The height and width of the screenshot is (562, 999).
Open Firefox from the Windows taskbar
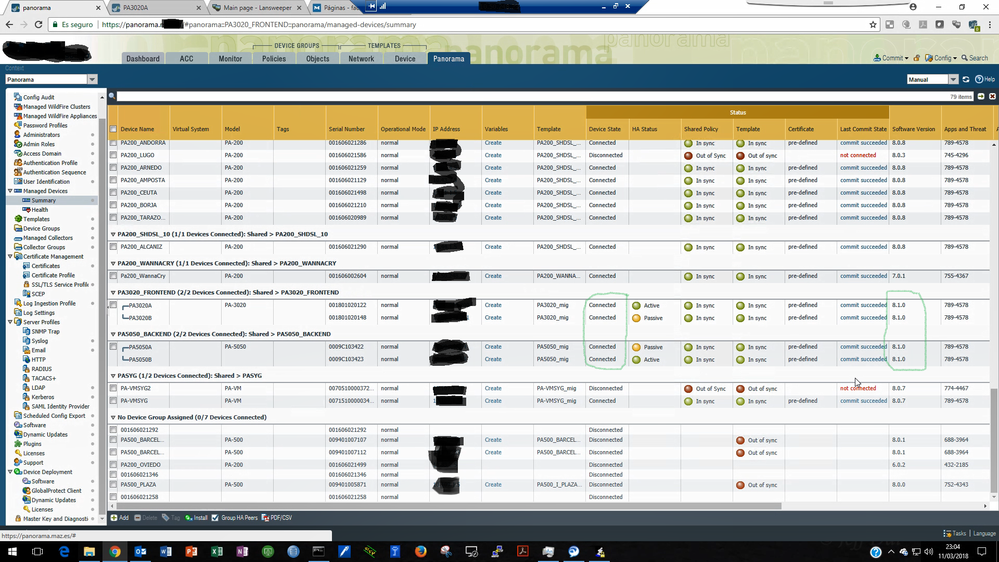coord(420,551)
